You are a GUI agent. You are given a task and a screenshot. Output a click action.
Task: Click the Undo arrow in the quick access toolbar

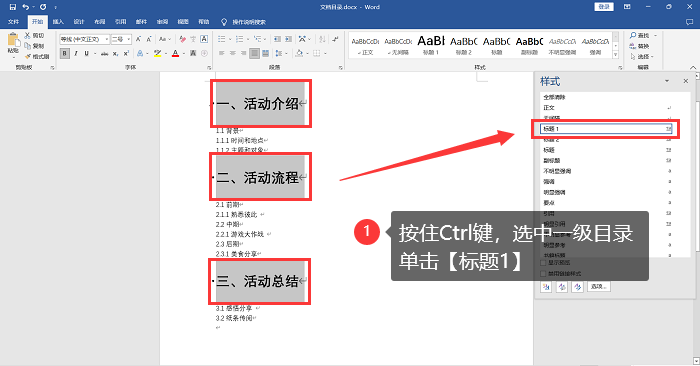26,7
